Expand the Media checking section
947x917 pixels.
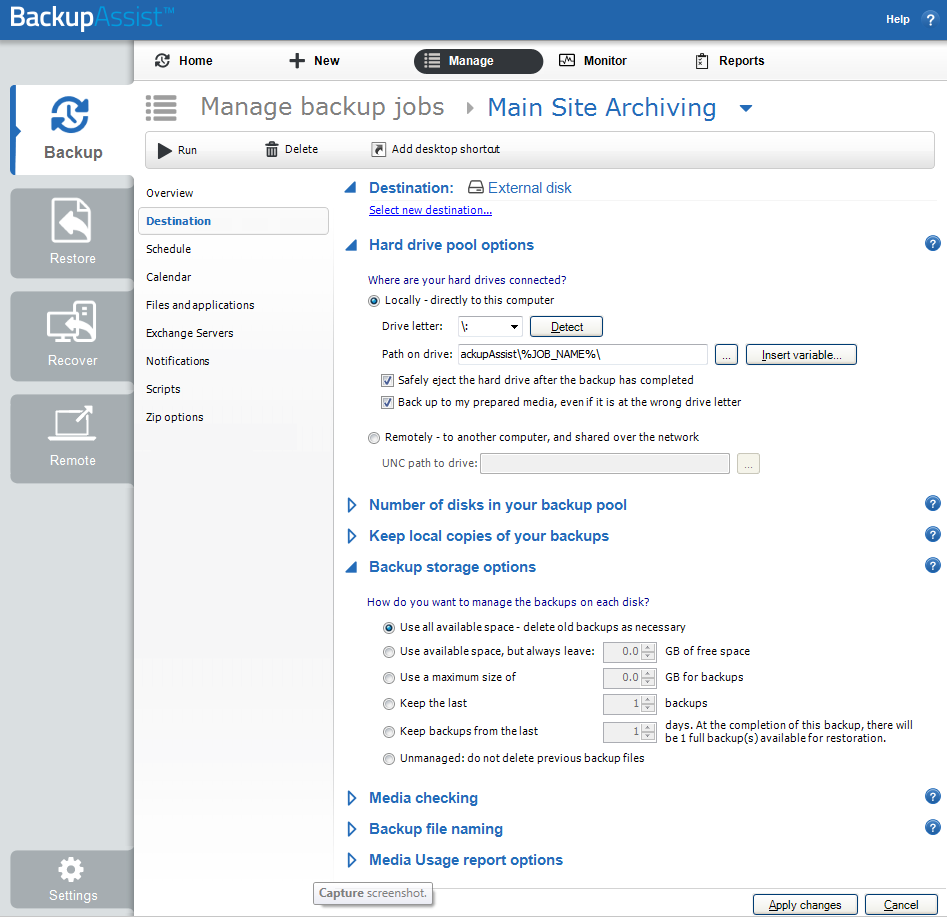coord(352,798)
